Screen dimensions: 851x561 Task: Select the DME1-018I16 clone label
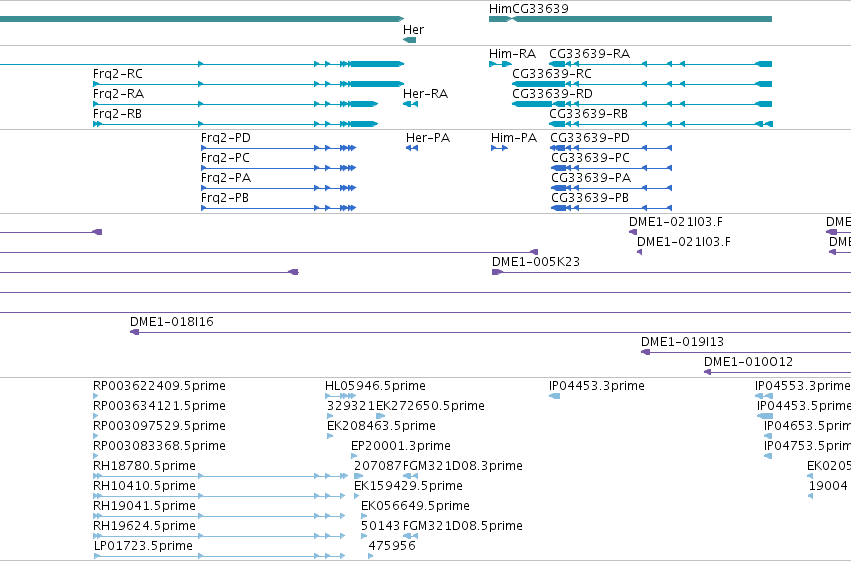click(172, 322)
